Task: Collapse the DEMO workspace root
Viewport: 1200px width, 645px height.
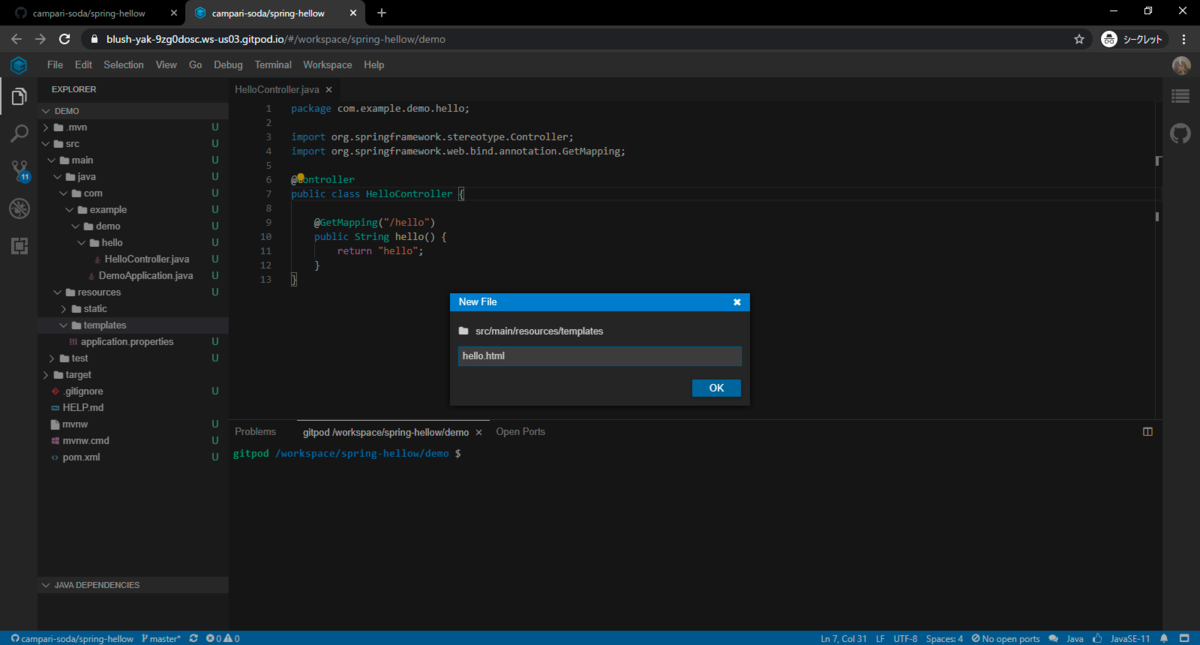Action: click(x=133, y=111)
